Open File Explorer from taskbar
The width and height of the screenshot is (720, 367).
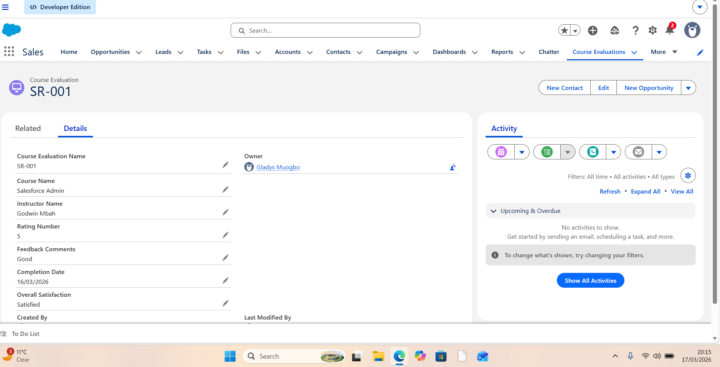(378, 356)
